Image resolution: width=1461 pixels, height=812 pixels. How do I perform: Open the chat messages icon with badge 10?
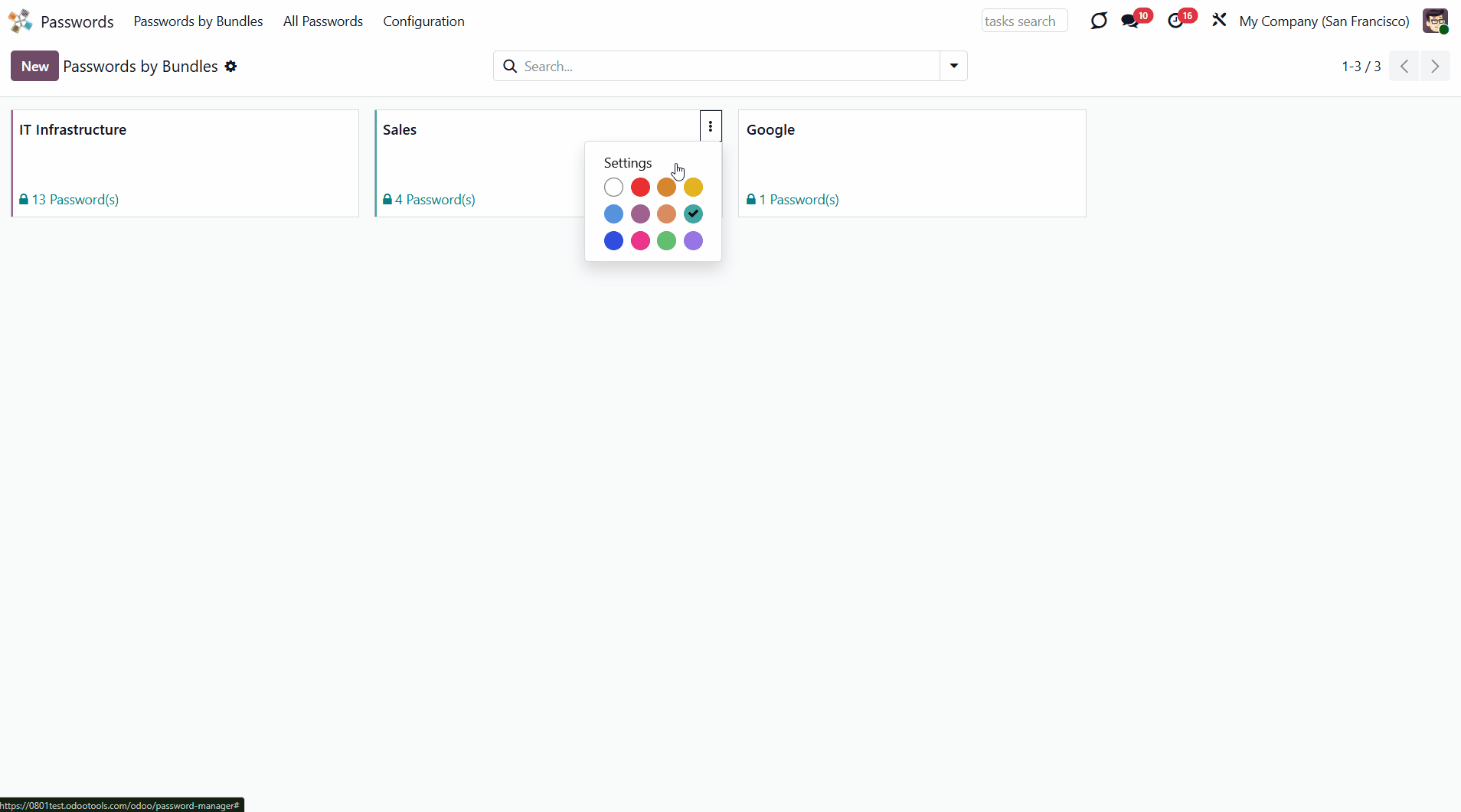pyautogui.click(x=1130, y=21)
